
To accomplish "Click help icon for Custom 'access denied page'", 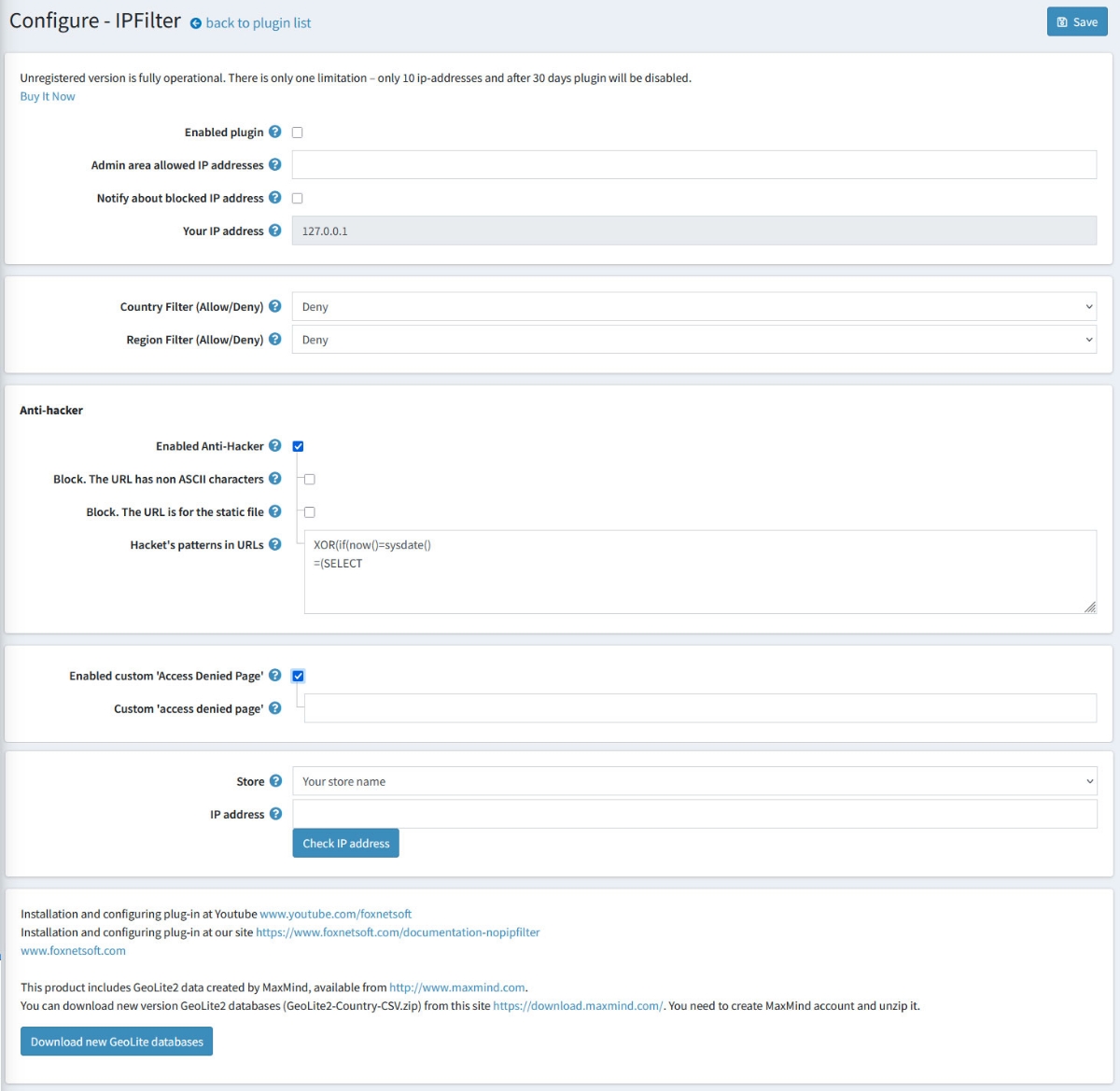I will tap(275, 708).
